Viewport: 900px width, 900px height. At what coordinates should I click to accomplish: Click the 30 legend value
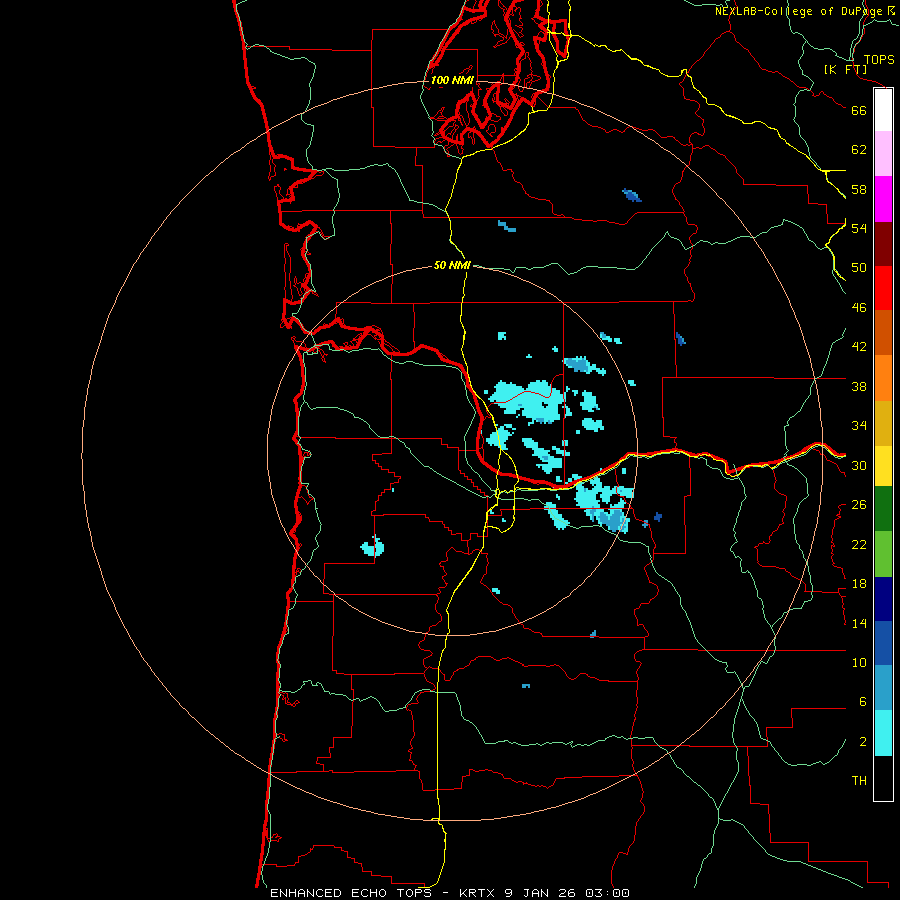859,465
